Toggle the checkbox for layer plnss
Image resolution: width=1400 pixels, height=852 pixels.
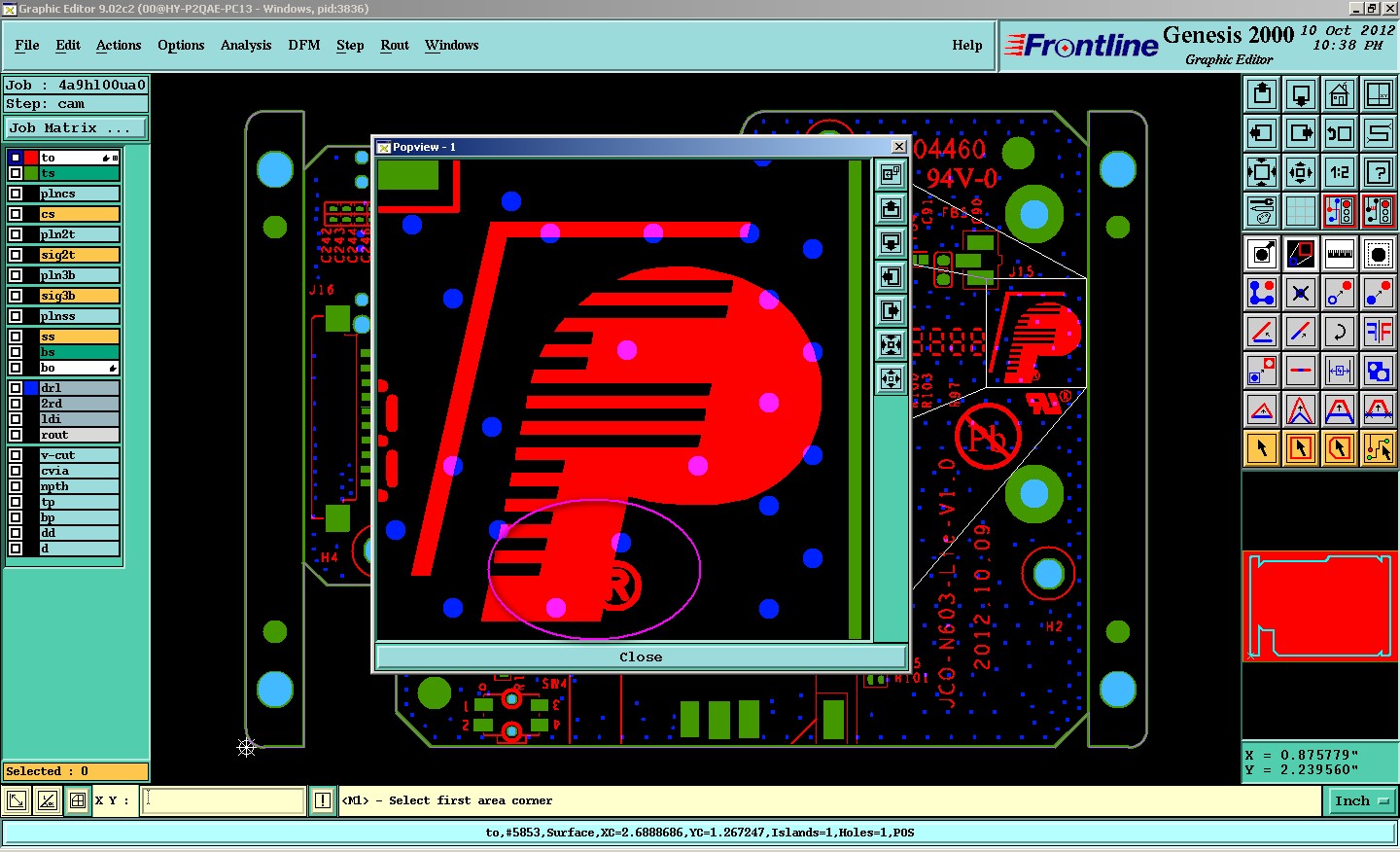click(x=16, y=316)
